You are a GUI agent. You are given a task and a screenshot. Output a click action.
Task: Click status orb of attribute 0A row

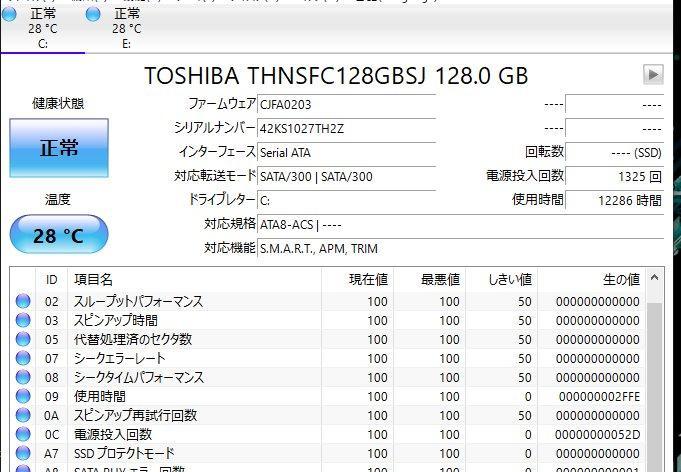coord(23,415)
